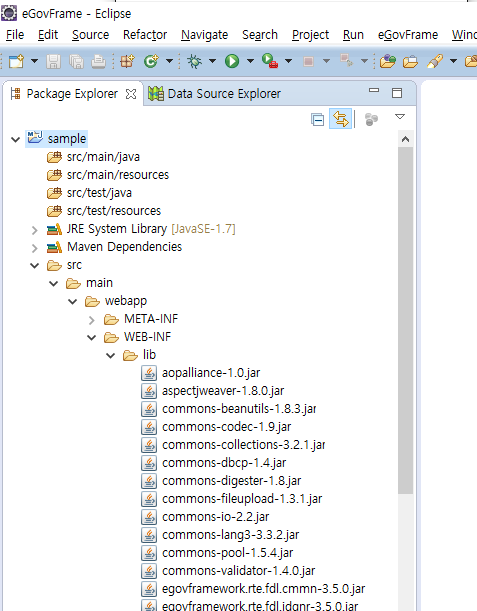The height and width of the screenshot is (611, 477).
Task: Expand the JRE System Library node
Action: (35, 230)
